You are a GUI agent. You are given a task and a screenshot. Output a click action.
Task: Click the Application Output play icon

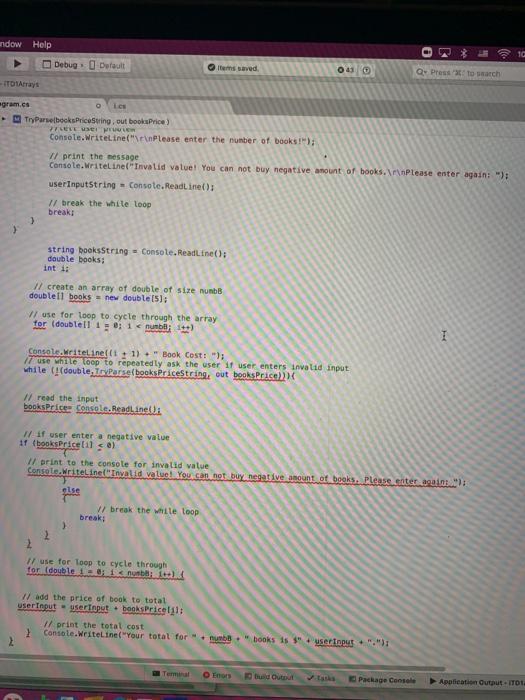point(433,681)
